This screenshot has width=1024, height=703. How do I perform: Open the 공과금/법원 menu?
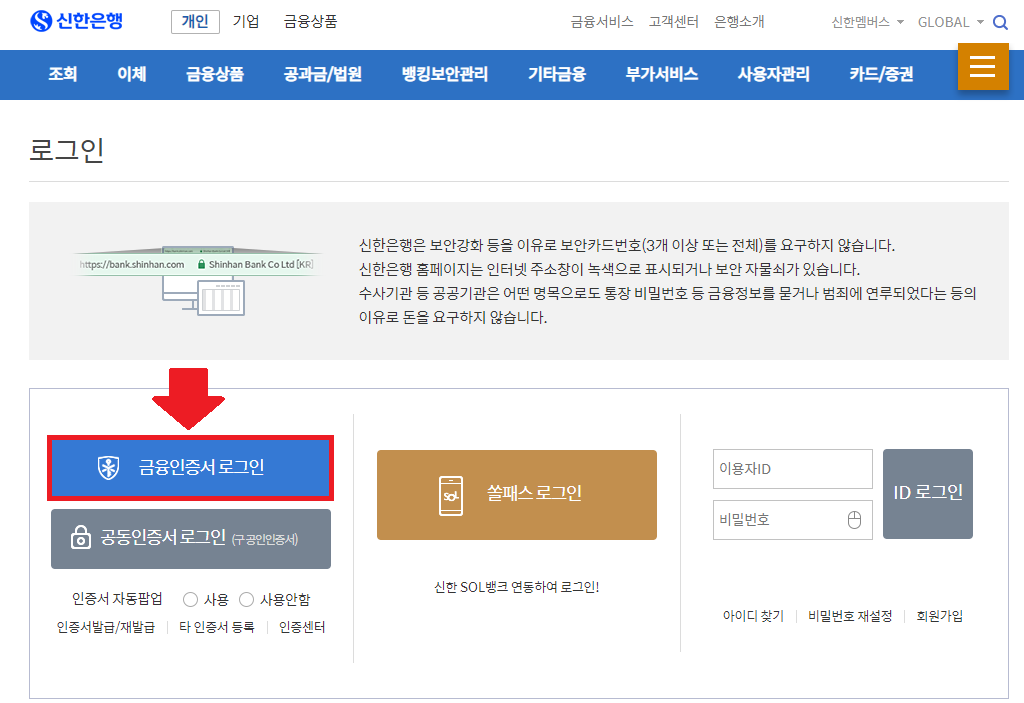pyautogui.click(x=323, y=74)
